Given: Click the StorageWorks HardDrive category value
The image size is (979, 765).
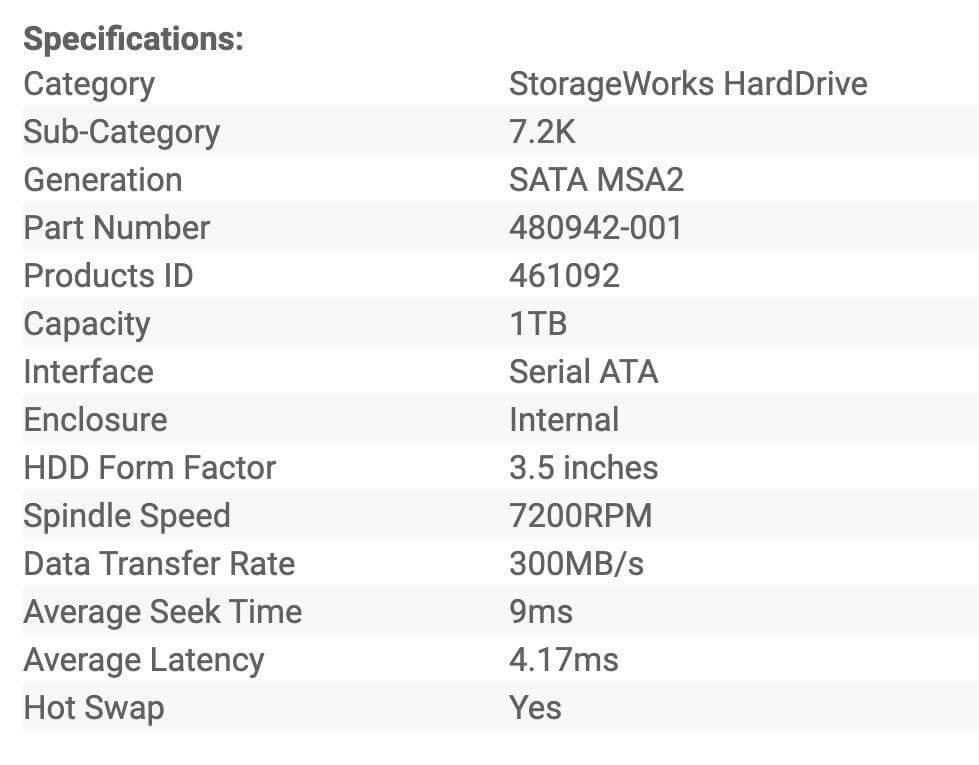Looking at the screenshot, I should (687, 84).
